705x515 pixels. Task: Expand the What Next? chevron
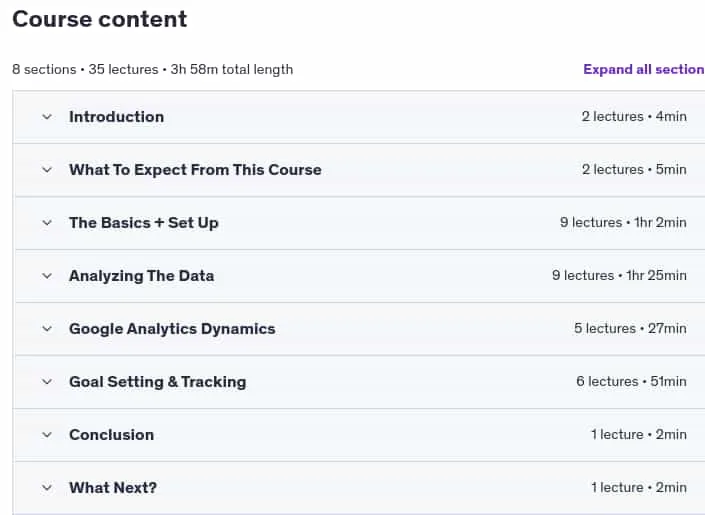(47, 488)
